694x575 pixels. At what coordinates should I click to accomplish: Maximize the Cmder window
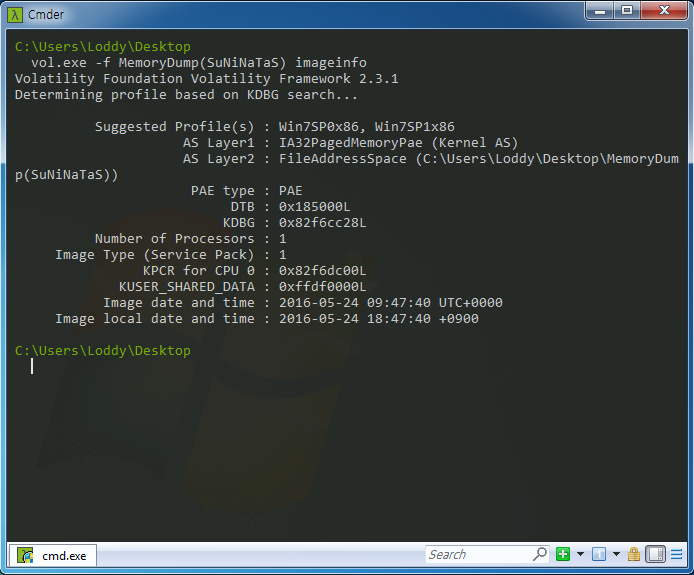[627, 11]
